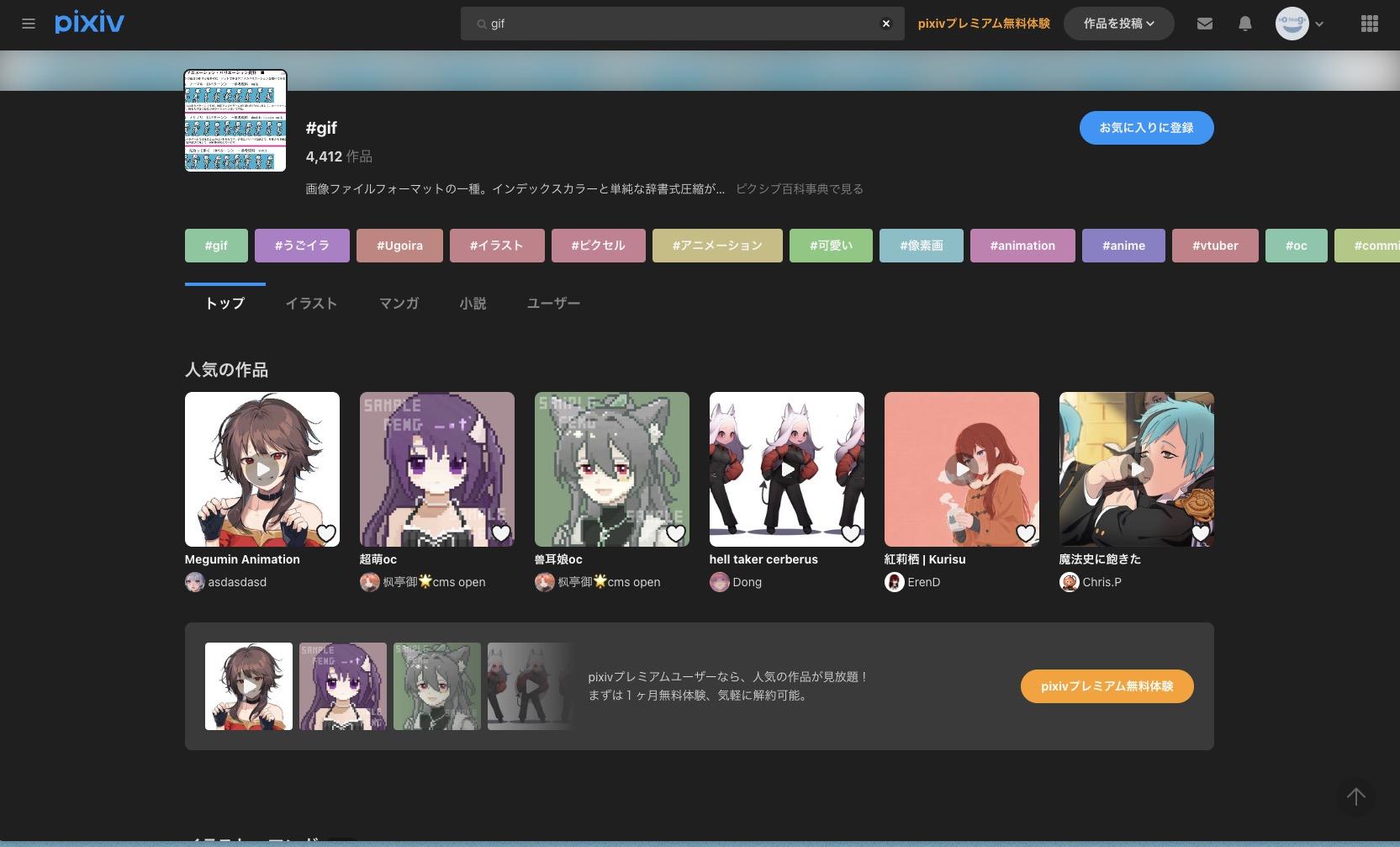Open Chris.P user profile avatar

(x=1070, y=582)
